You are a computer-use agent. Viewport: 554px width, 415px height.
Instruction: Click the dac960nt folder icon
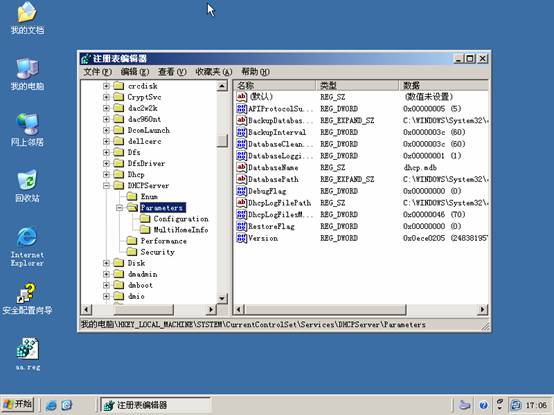click(x=119, y=119)
